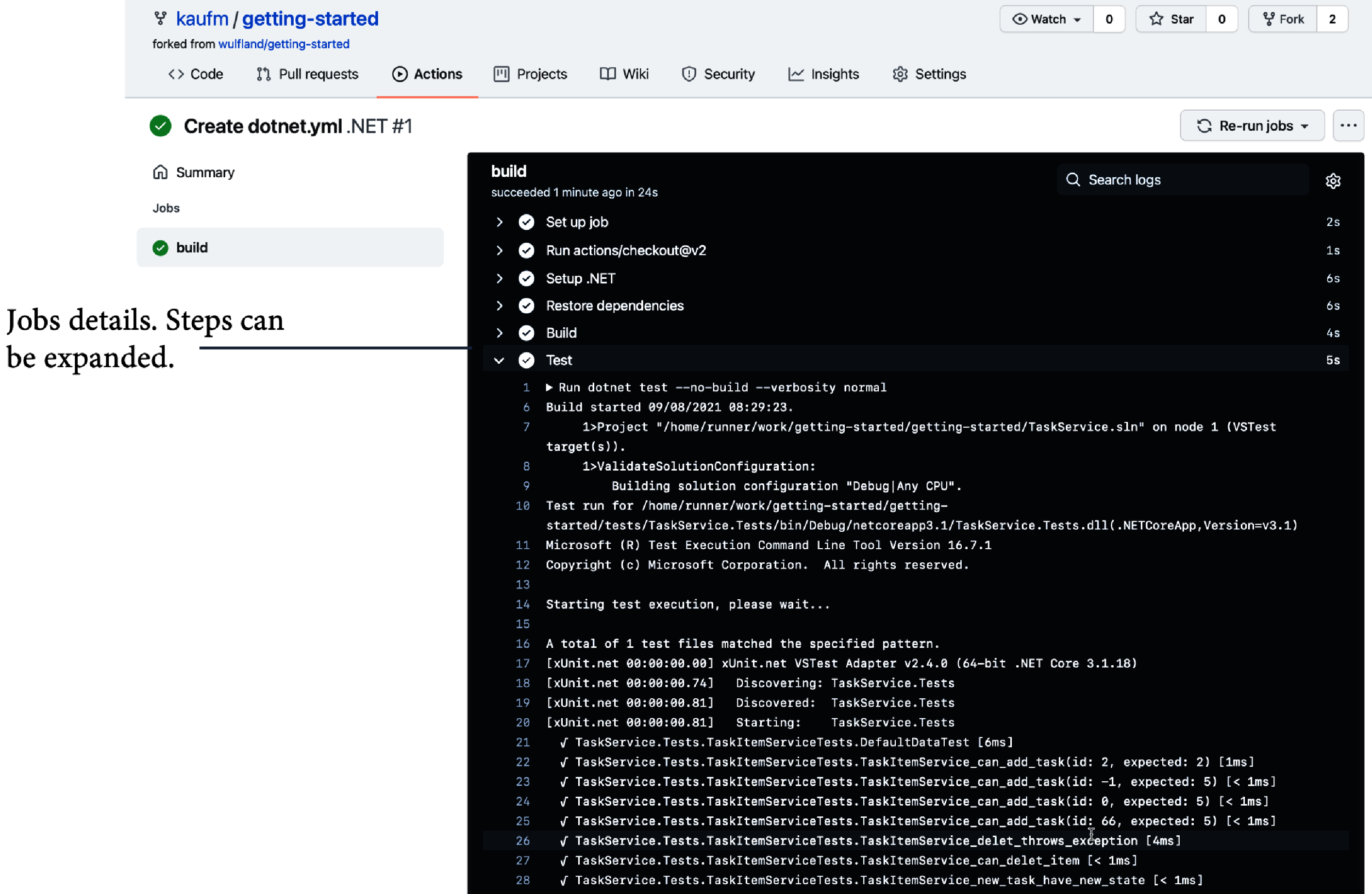Click the TaskItemService_can_delet_item log line
Viewport: 1372px width, 894px height.
tap(849, 860)
